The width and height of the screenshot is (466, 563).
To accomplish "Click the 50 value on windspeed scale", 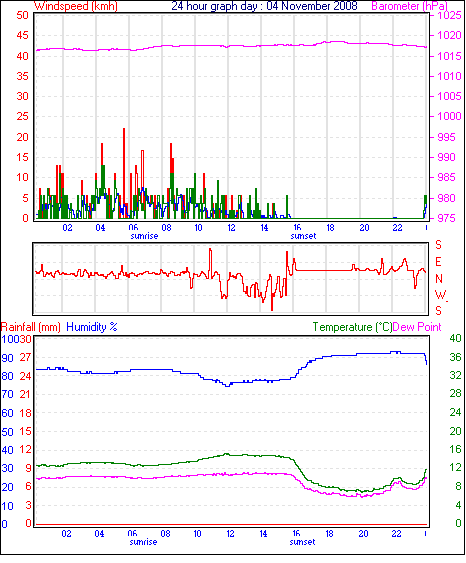I will point(22,15).
